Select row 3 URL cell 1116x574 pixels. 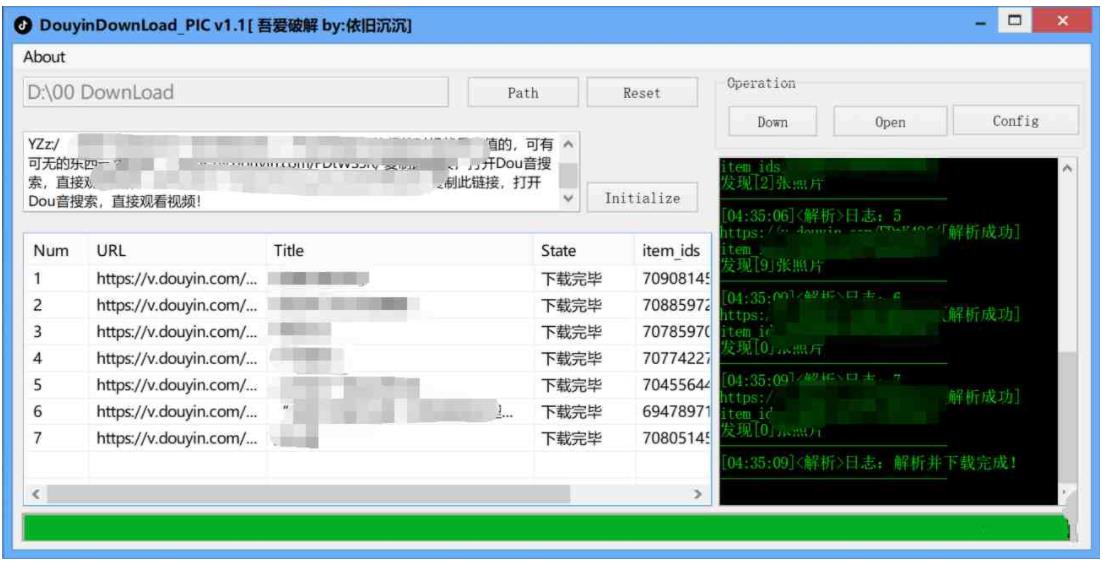coord(177,332)
